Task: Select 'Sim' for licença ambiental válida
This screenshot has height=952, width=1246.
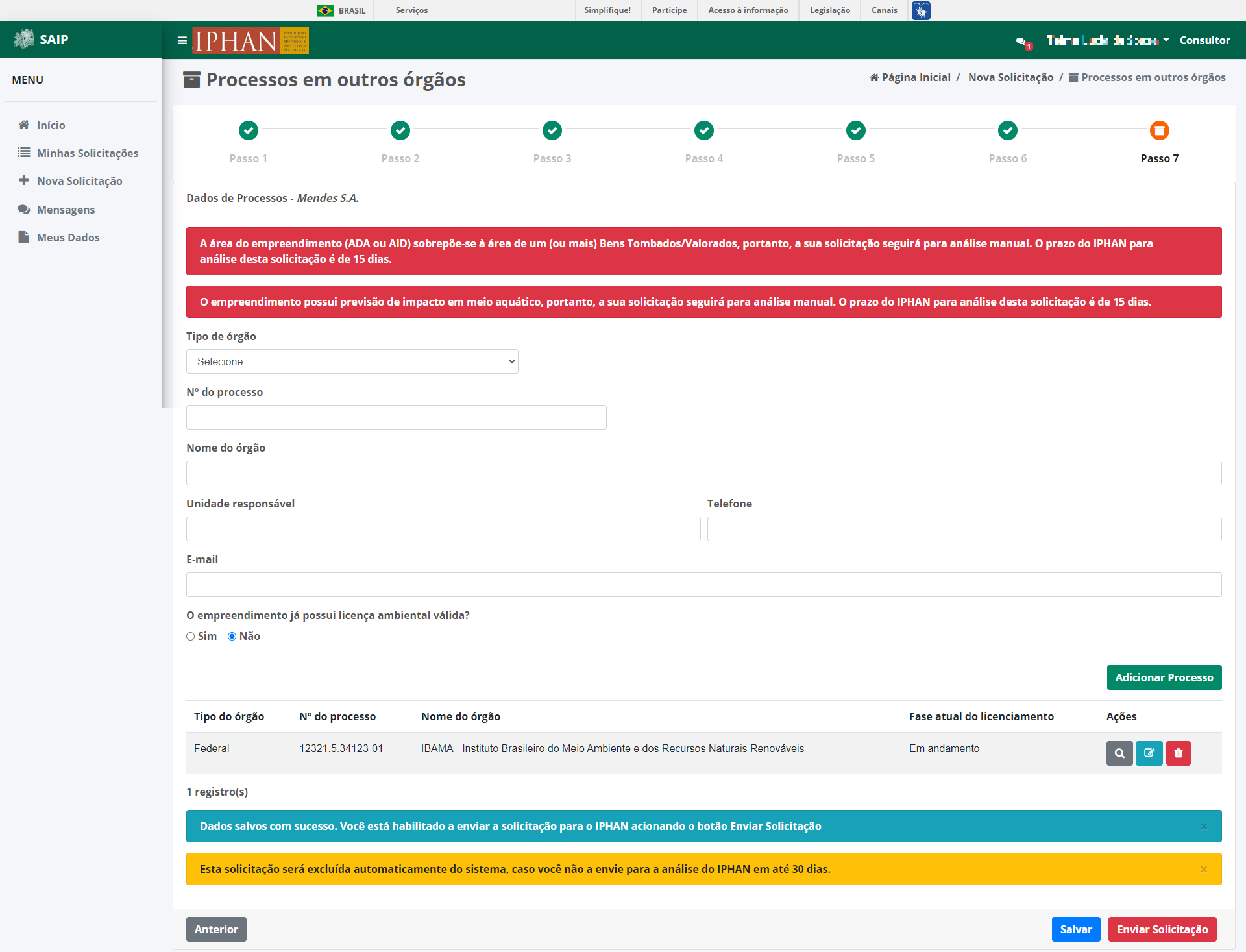Action: [x=191, y=637]
